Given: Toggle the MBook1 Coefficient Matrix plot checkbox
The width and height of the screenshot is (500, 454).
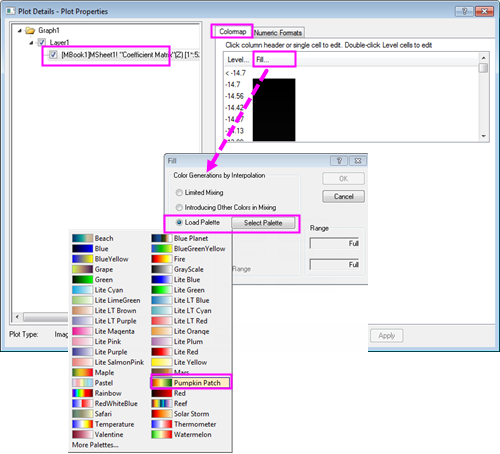Looking at the screenshot, I should pyautogui.click(x=53, y=55).
